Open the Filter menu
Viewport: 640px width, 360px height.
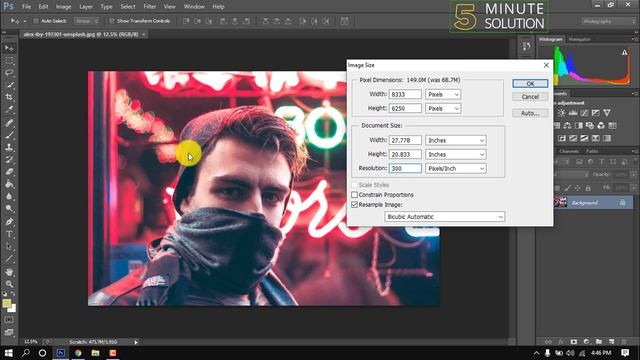coord(149,7)
